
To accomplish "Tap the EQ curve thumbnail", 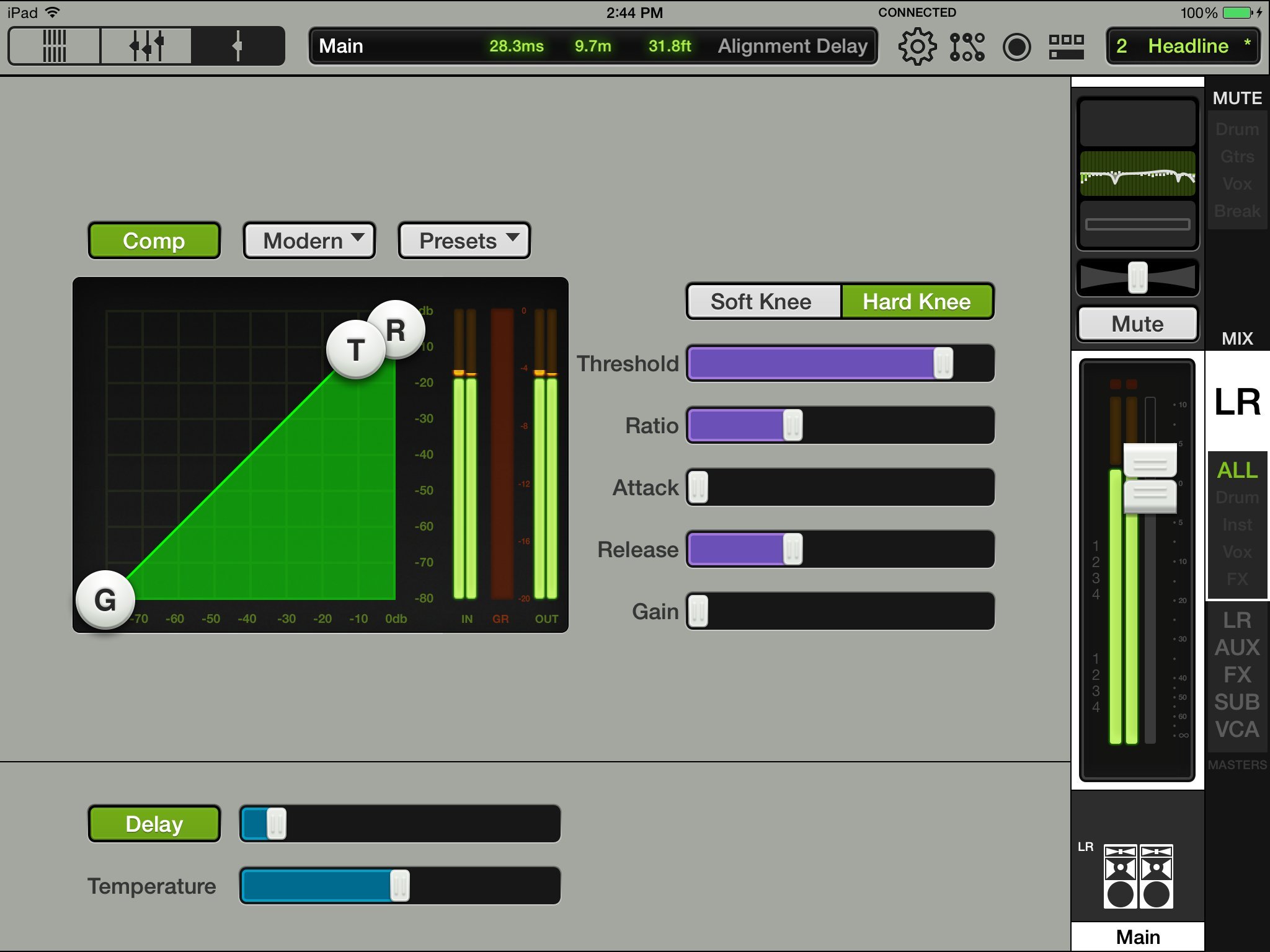I will coord(1137,174).
